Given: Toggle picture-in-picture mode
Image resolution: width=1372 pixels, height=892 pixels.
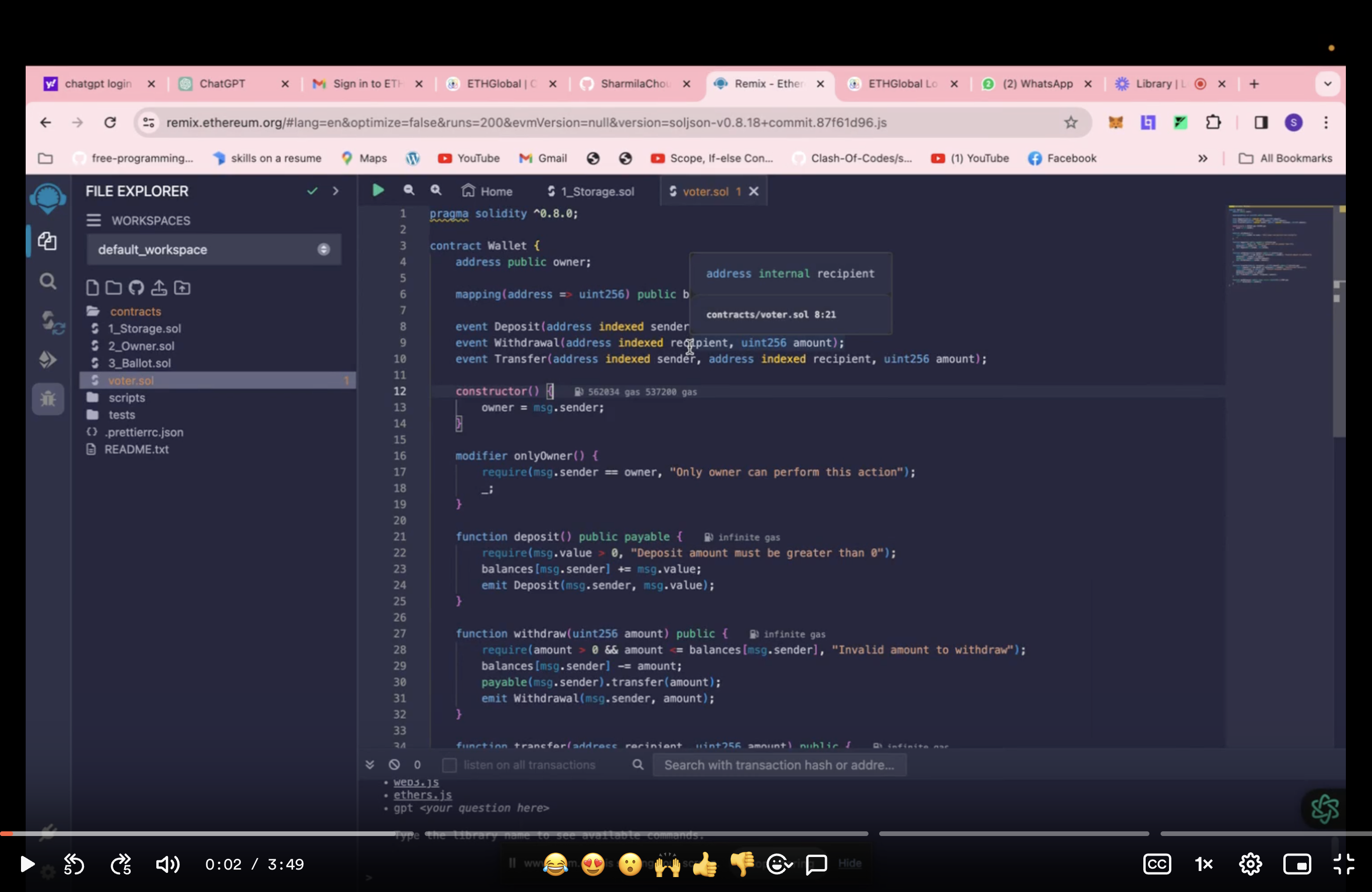Looking at the screenshot, I should point(1296,864).
